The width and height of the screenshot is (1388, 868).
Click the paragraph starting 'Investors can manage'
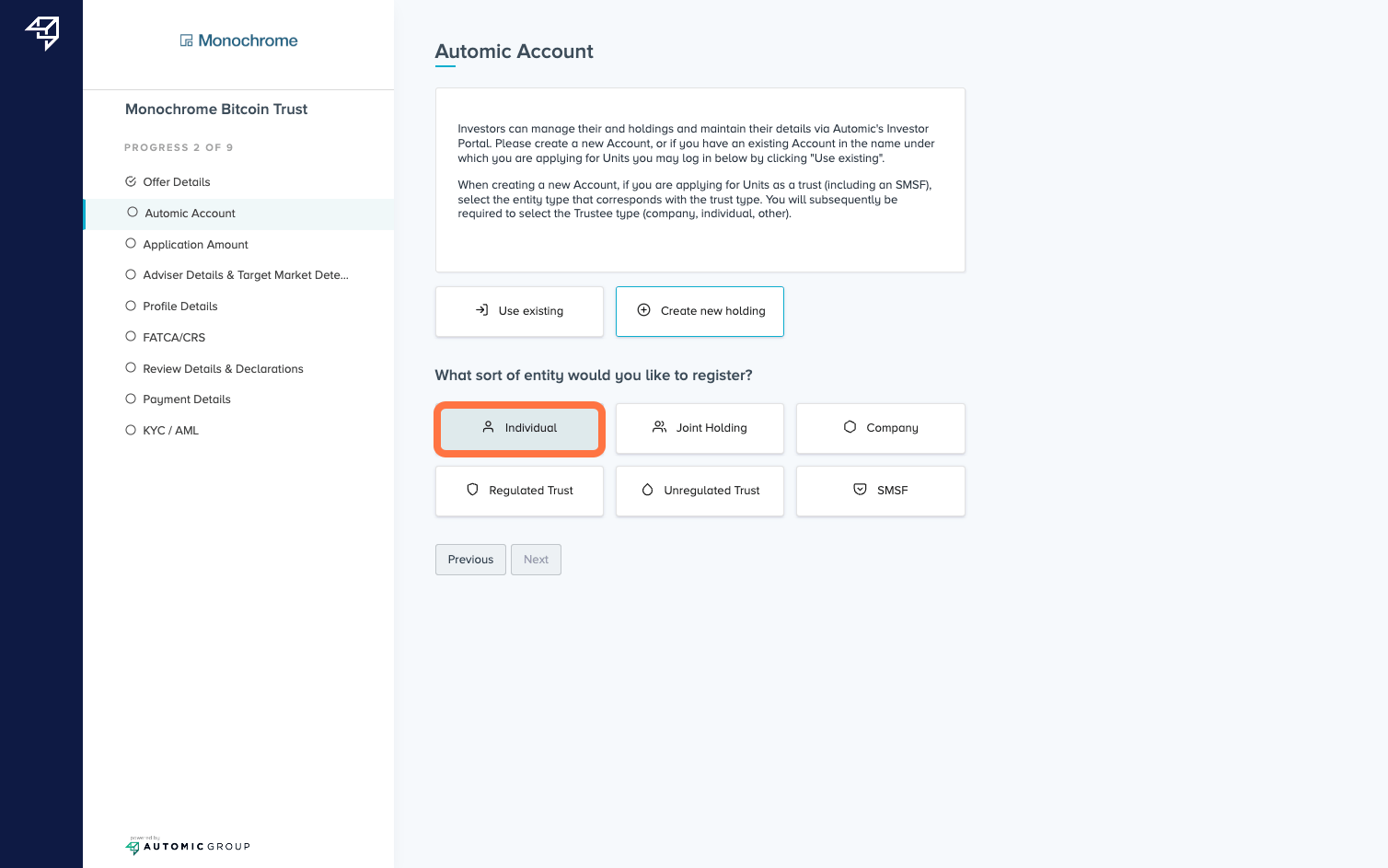coord(697,144)
